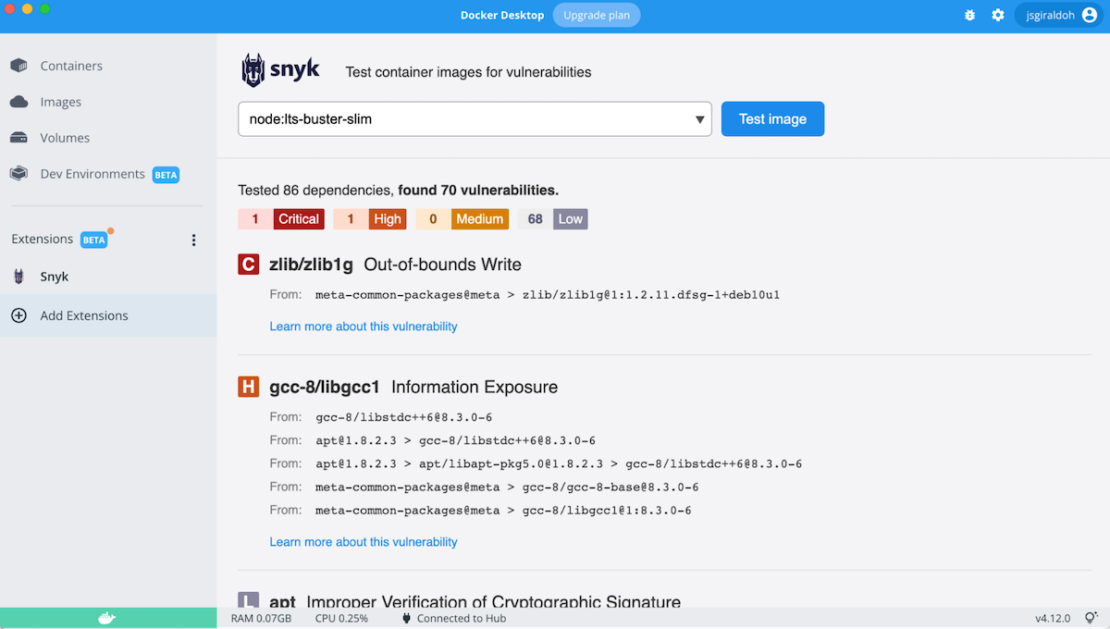Click the Docker whale icon in status bar
The image size is (1110, 629).
point(107,618)
